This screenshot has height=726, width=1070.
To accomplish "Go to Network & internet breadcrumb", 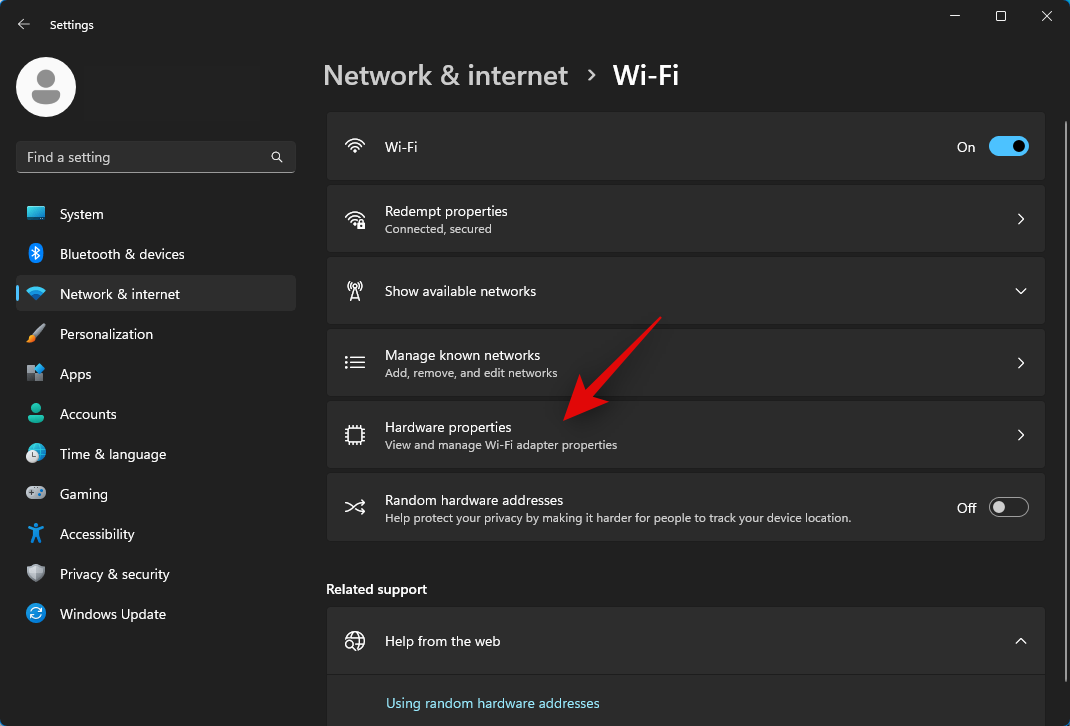I will click(x=445, y=75).
